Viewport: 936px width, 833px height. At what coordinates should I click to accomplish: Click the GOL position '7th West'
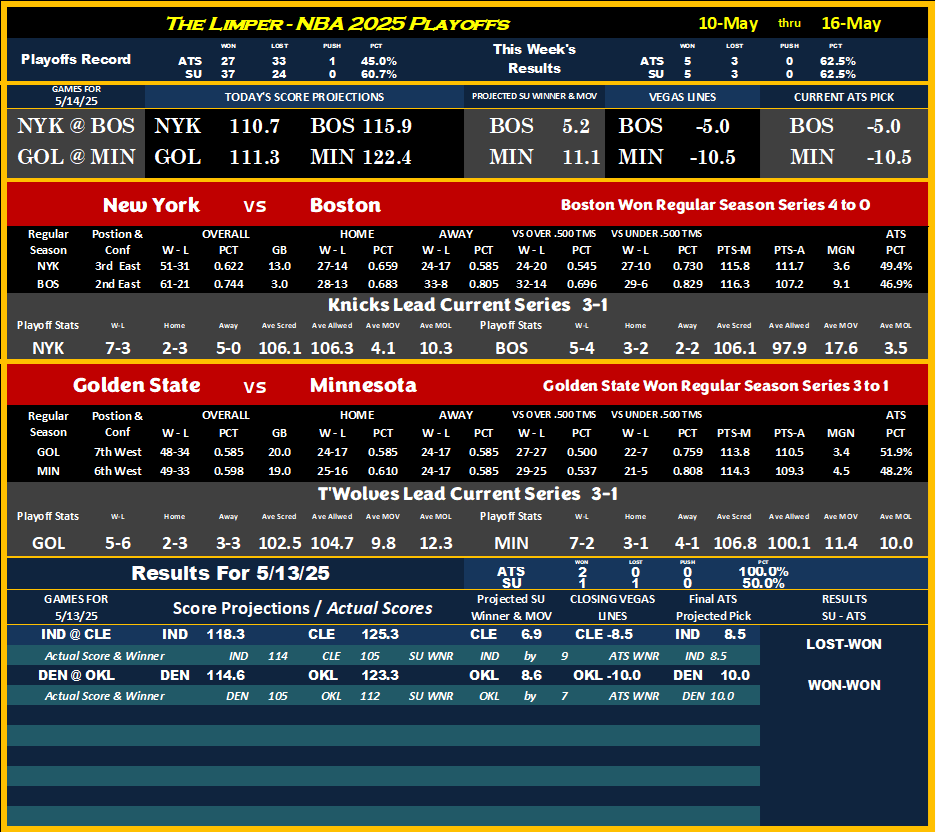[118, 452]
